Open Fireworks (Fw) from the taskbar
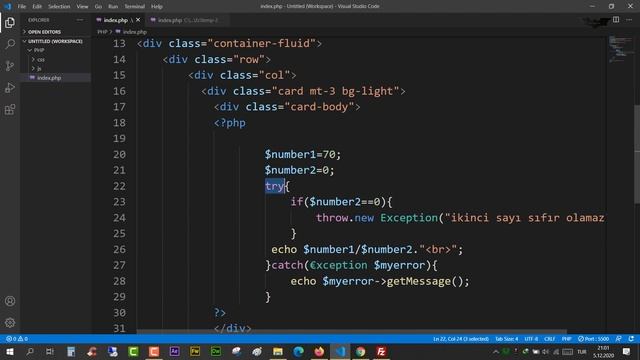The image size is (640, 360). tap(195, 351)
